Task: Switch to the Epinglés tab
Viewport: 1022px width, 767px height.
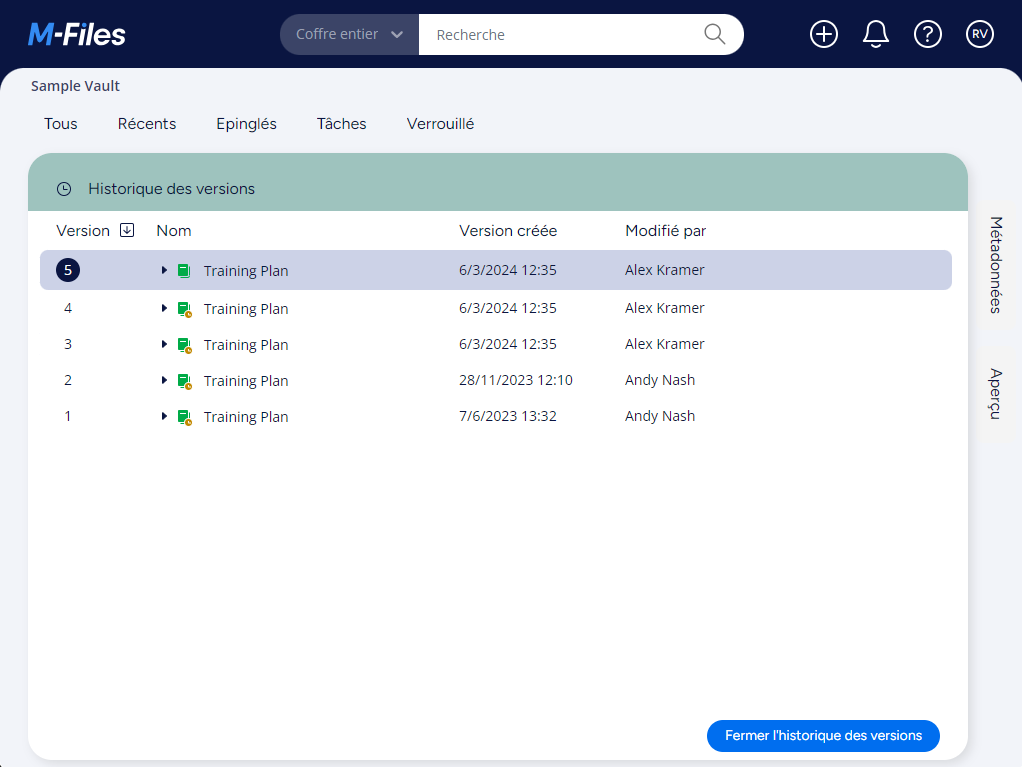Action: pos(246,124)
